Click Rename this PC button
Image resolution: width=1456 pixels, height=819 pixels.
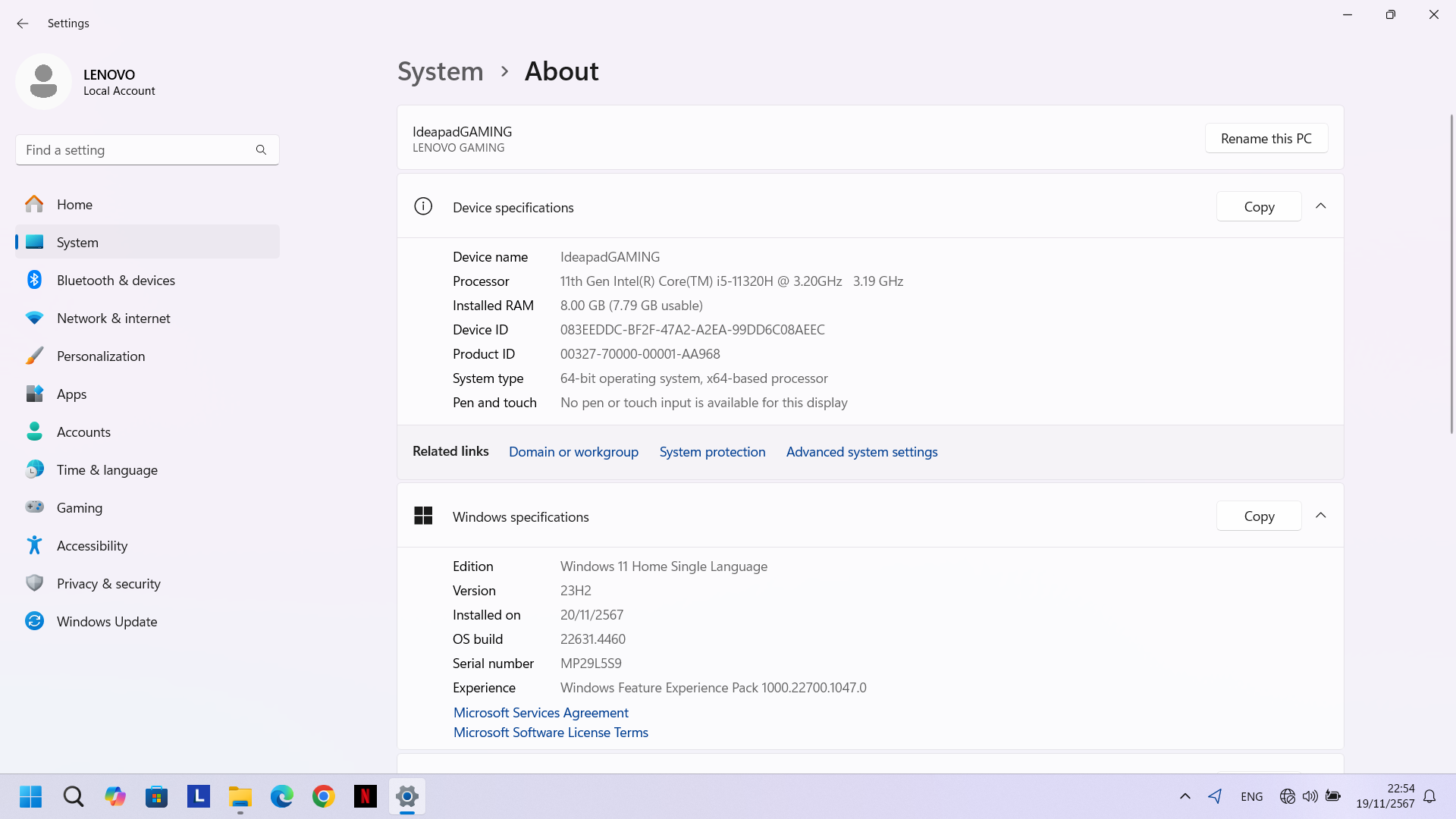tap(1266, 139)
